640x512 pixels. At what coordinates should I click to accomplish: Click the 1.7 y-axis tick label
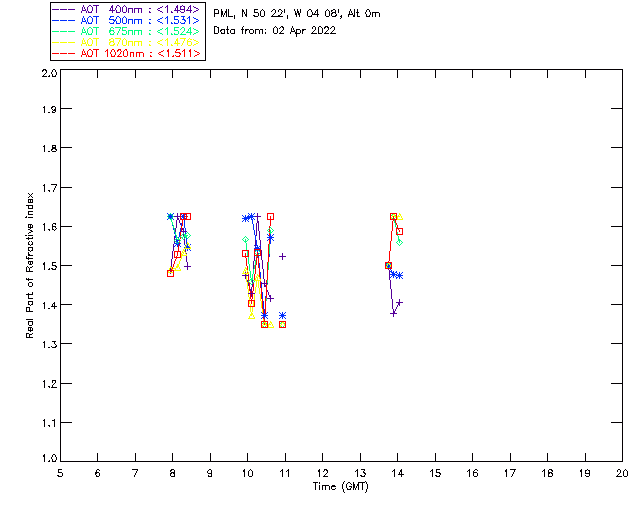pyautogui.click(x=49, y=187)
